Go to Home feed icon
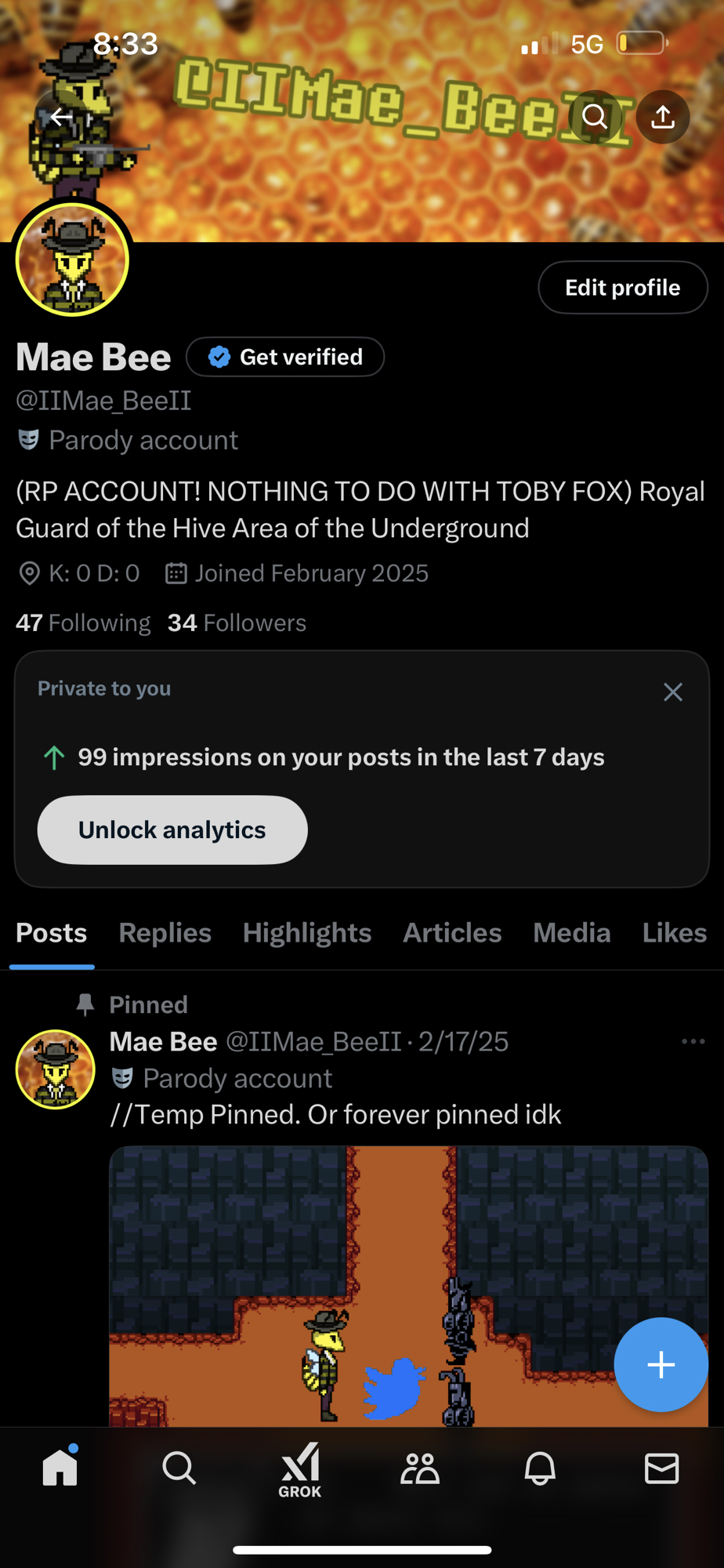724x1568 pixels. click(x=60, y=1468)
